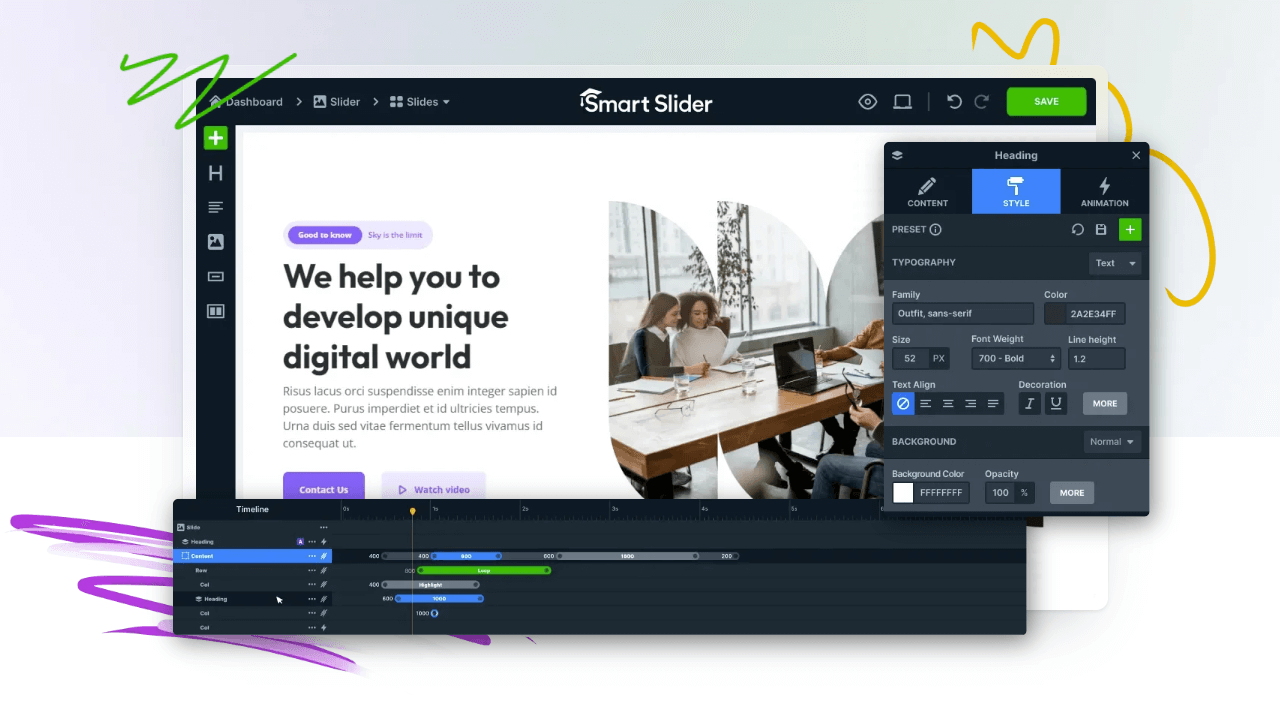The height and width of the screenshot is (720, 1280).
Task: Add a new preset with green plus
Action: (x=1130, y=229)
